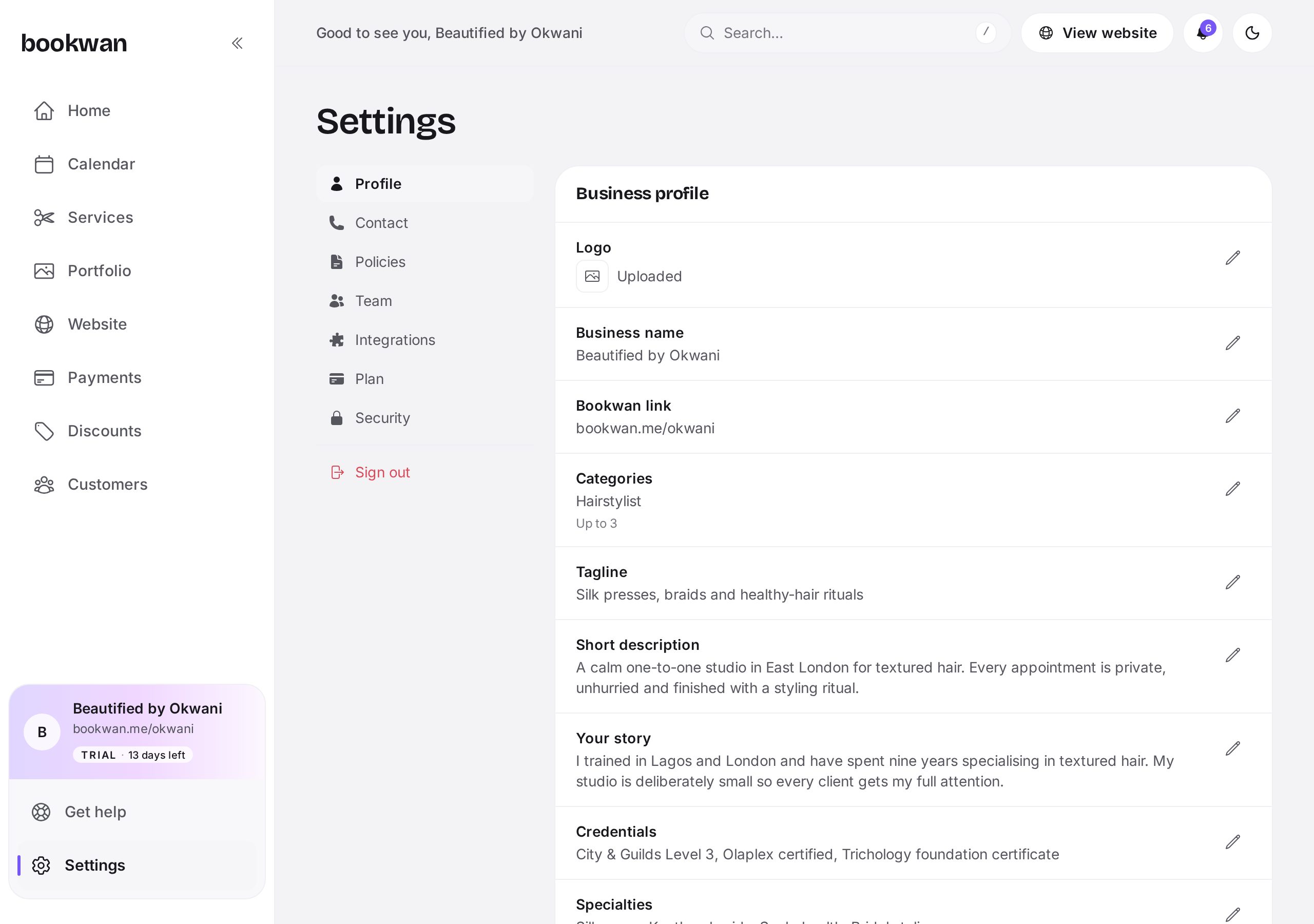
Task: Click the bookwan logo
Action: click(x=74, y=43)
